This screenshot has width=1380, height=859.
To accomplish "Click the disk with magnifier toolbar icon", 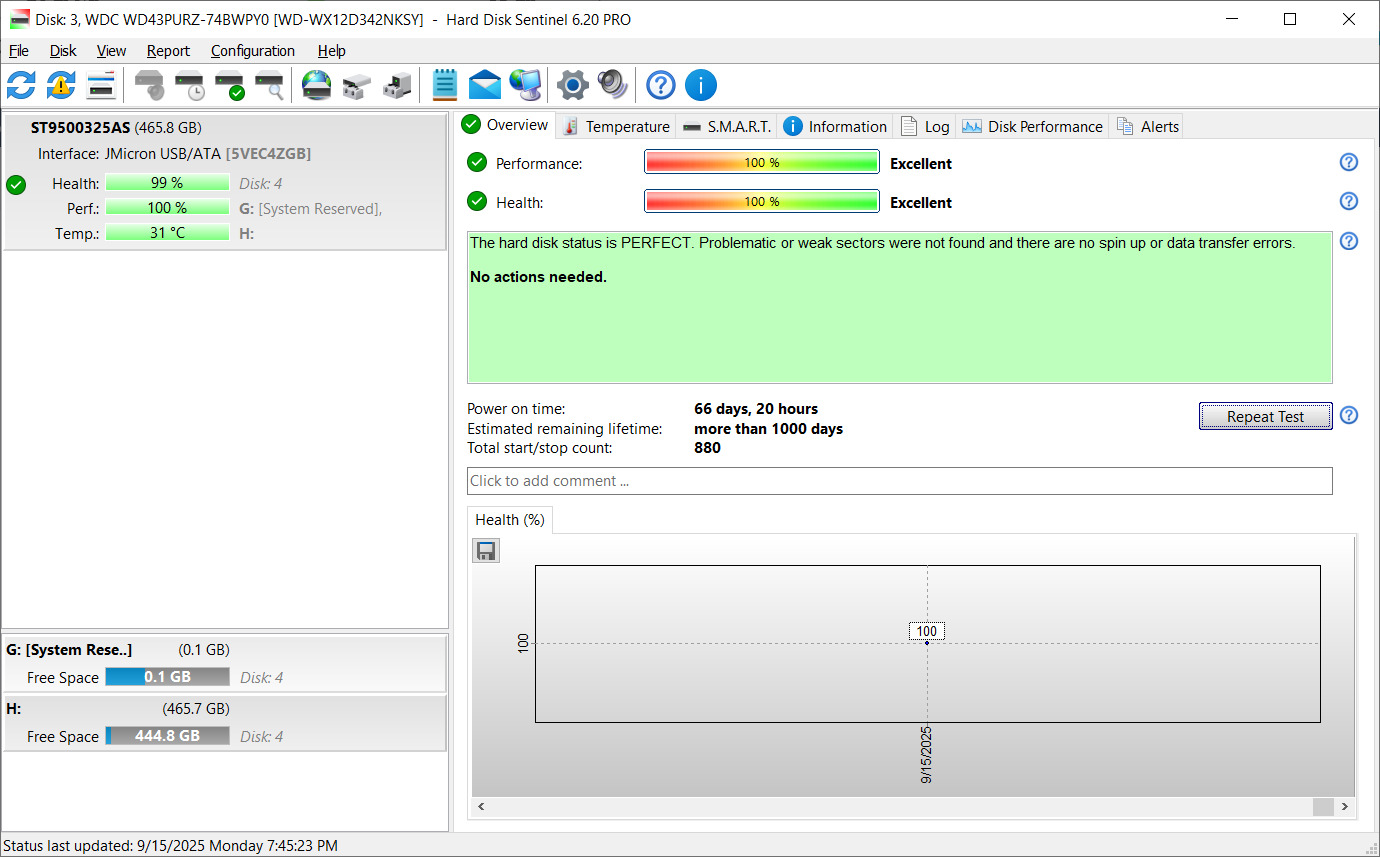I will pyautogui.click(x=269, y=85).
